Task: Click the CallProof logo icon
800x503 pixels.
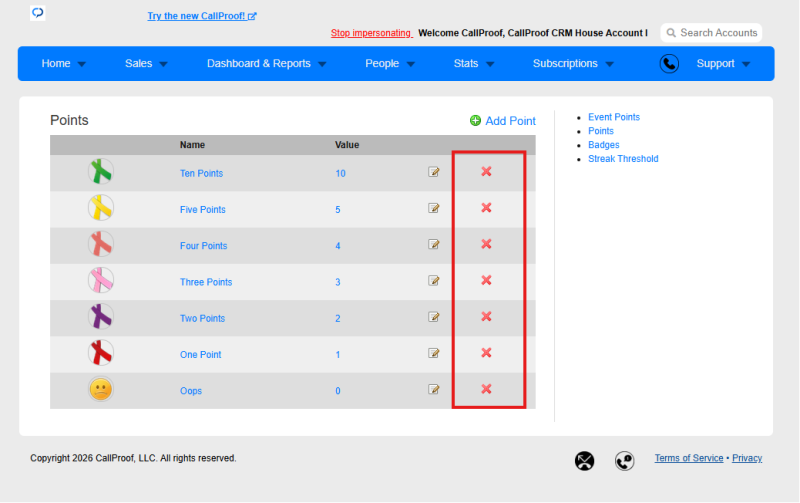Action: tap(38, 13)
